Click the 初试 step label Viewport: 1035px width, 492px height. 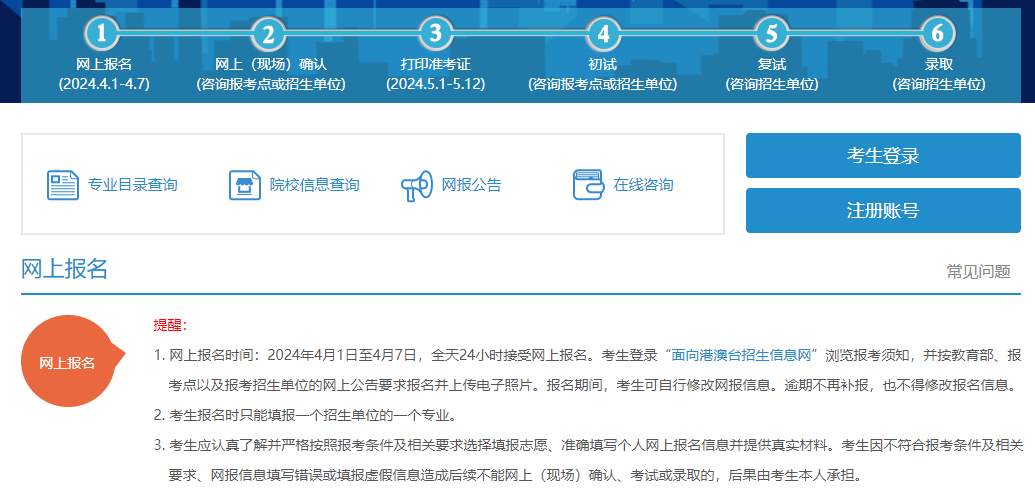coord(602,65)
